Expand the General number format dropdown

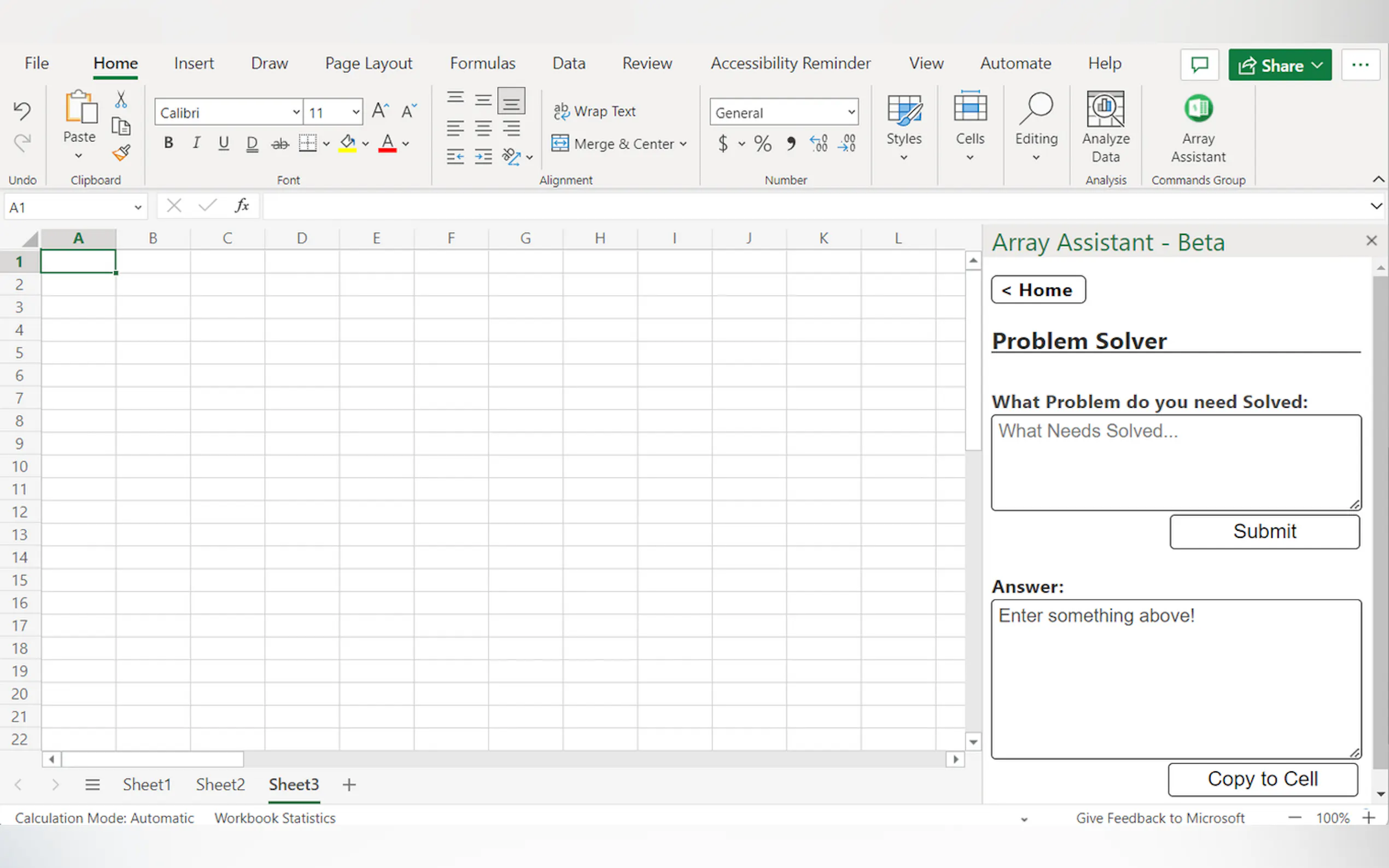851,113
